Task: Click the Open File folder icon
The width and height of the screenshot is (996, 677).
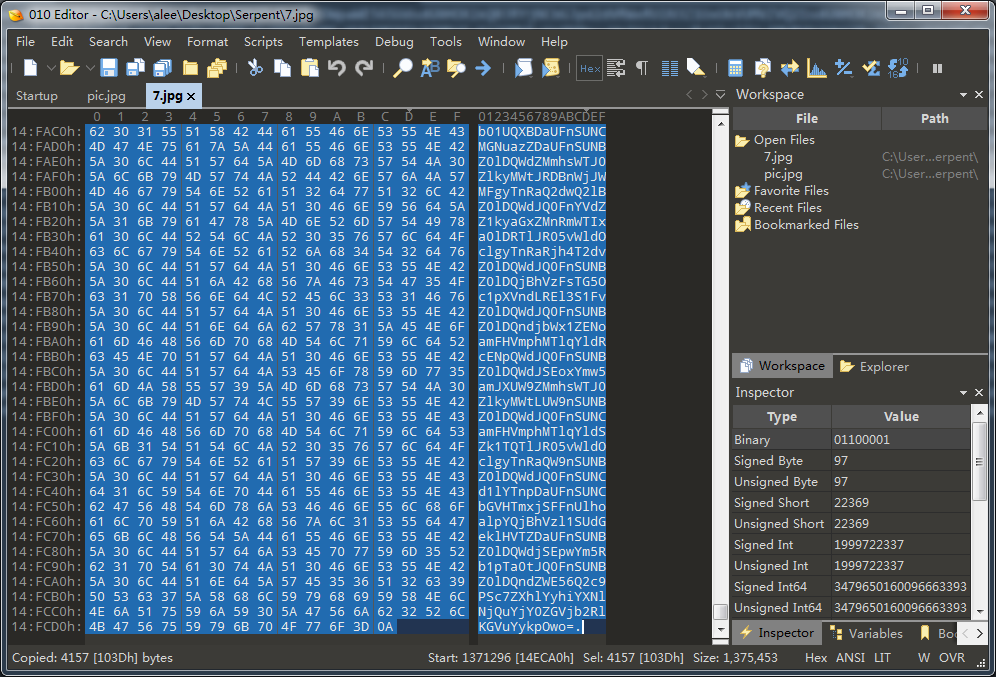Action: pos(69,68)
